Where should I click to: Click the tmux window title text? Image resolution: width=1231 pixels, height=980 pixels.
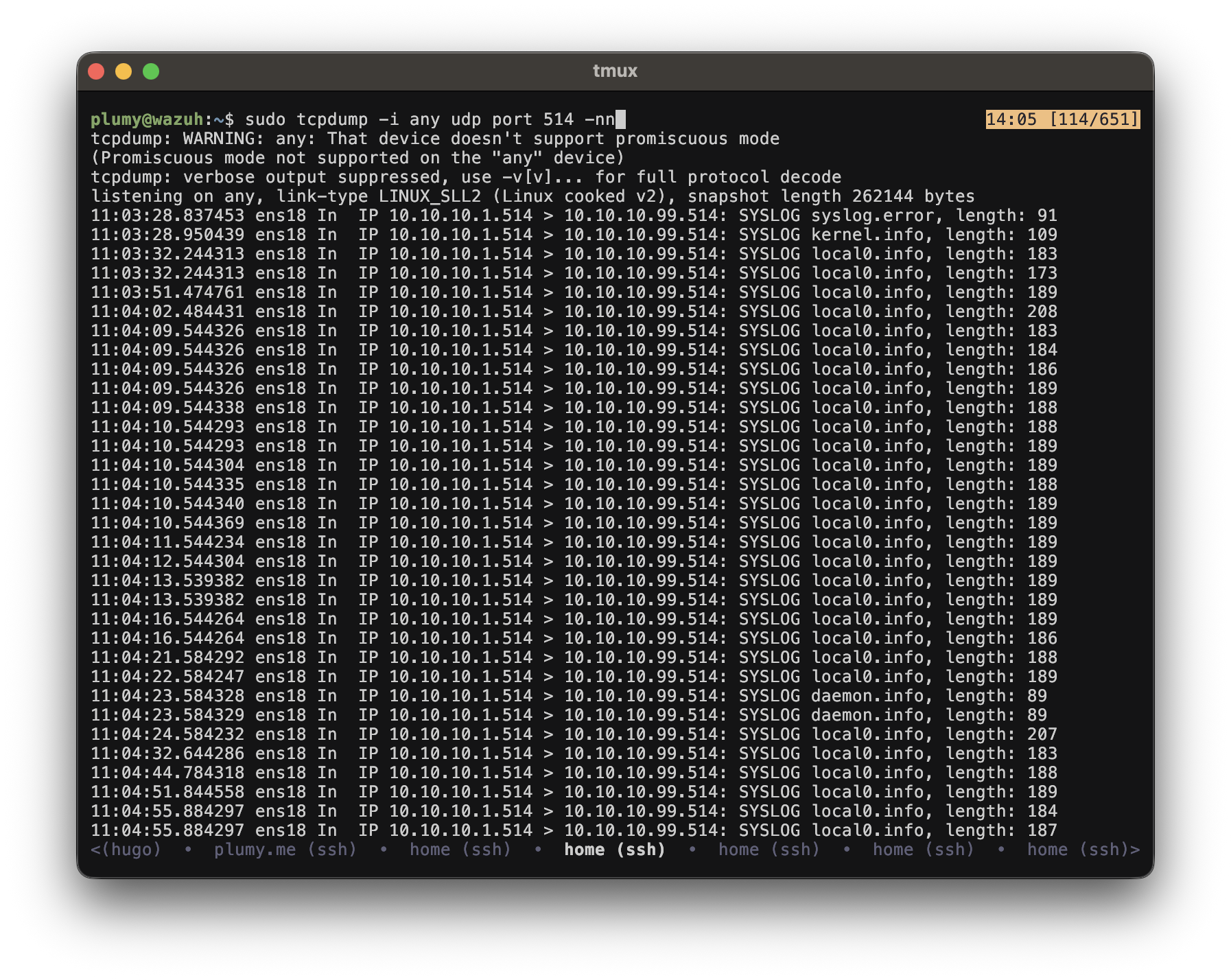click(x=615, y=71)
